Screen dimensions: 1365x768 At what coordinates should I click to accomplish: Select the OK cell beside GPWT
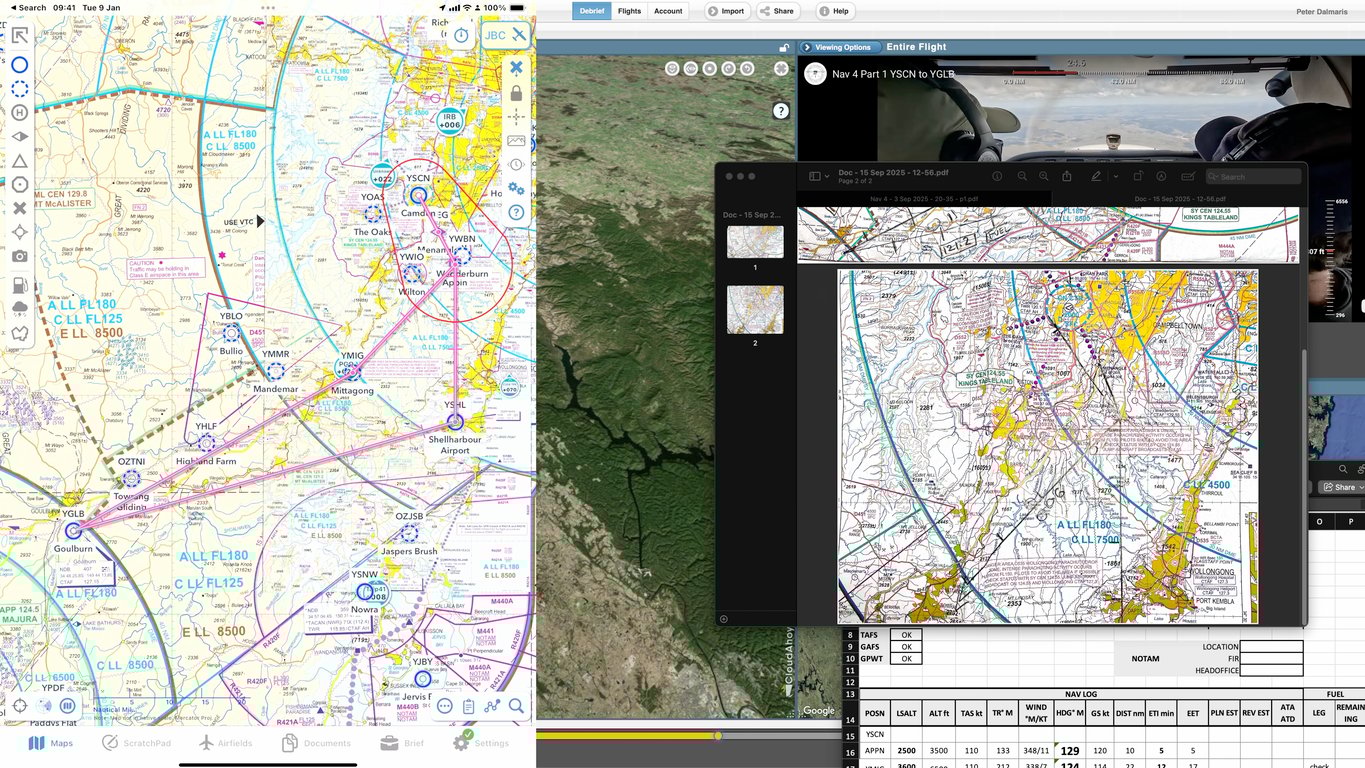(x=906, y=659)
